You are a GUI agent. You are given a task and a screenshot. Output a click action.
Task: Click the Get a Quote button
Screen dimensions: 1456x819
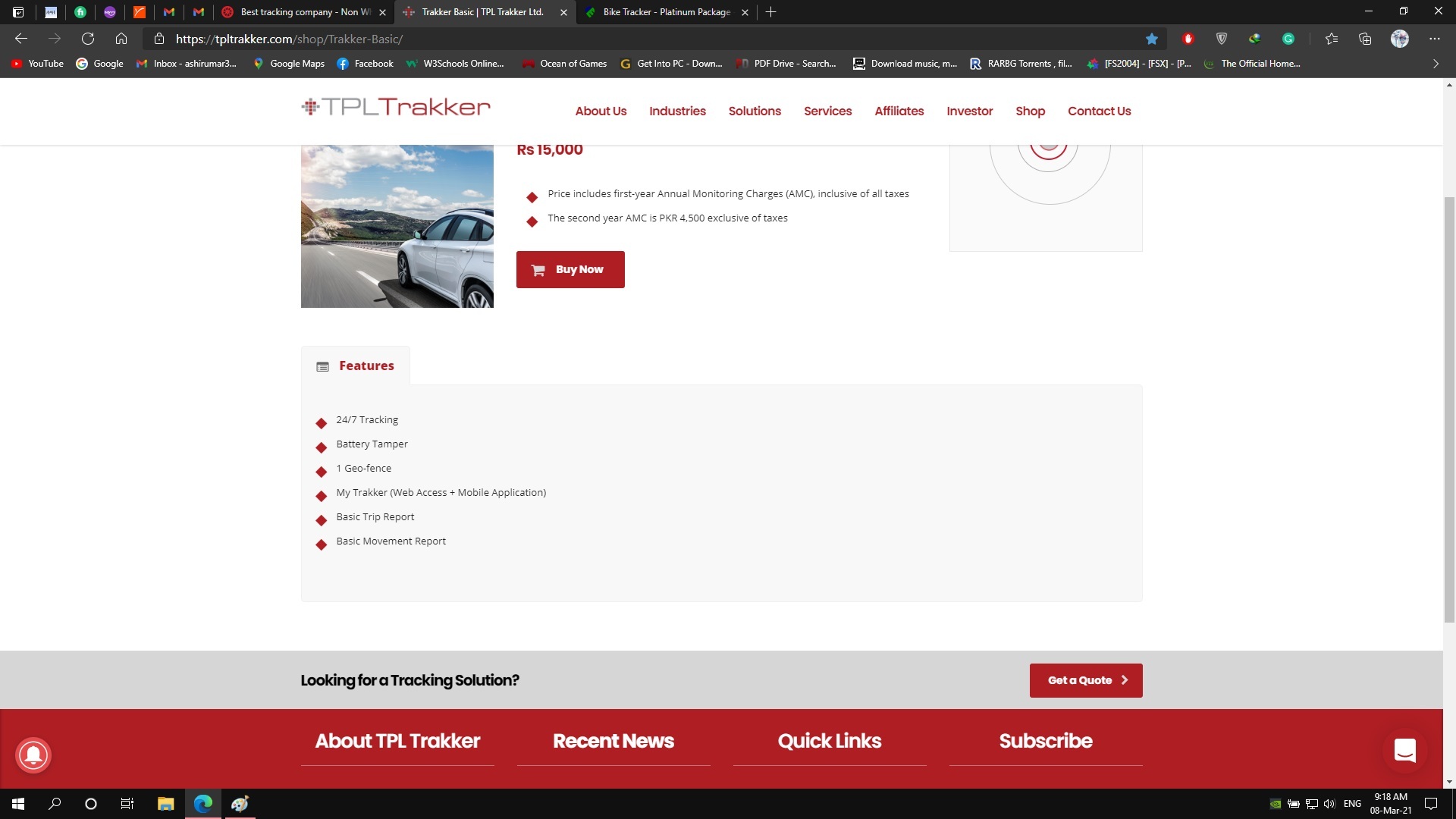pos(1086,680)
